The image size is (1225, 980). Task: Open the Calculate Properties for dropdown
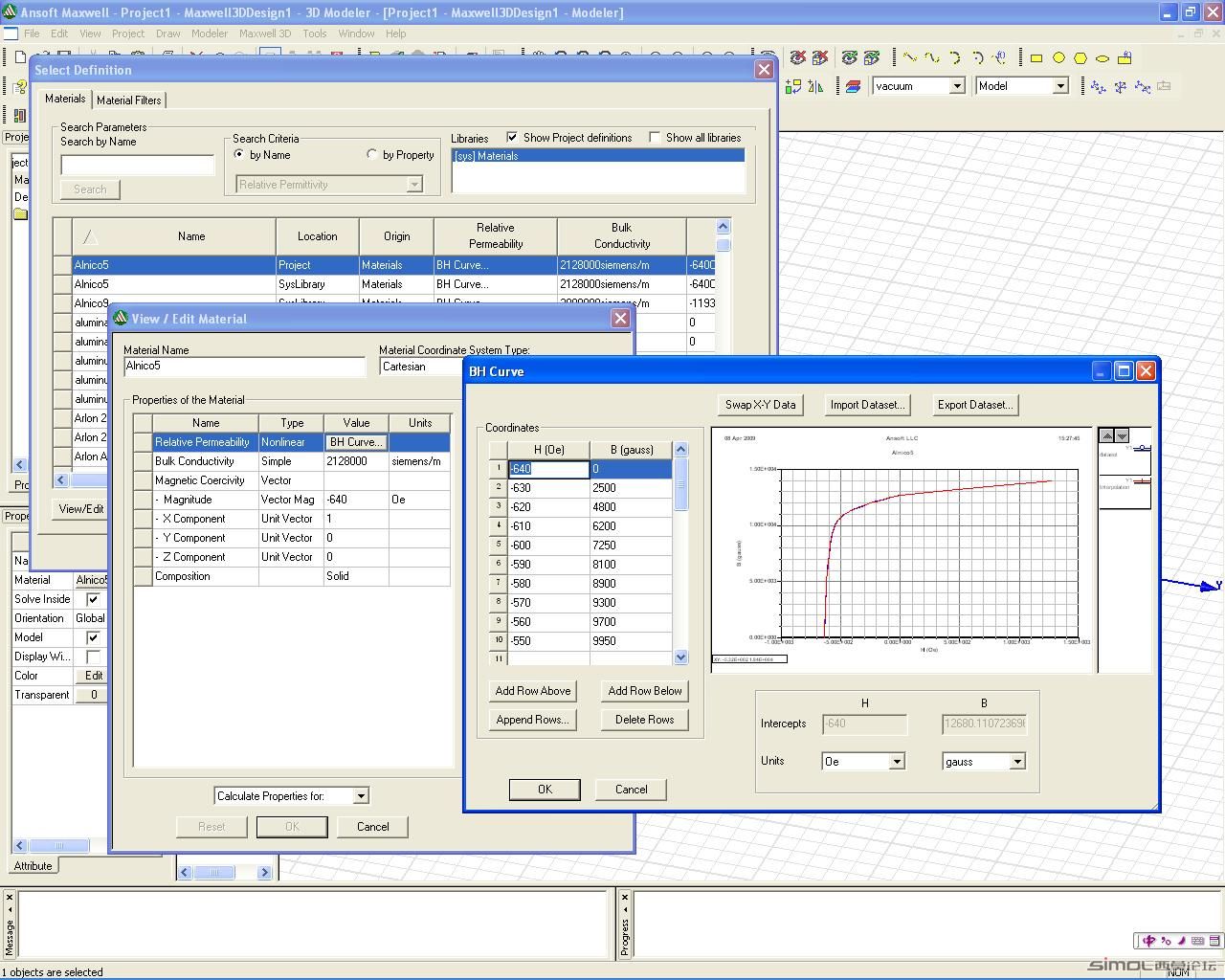click(361, 796)
